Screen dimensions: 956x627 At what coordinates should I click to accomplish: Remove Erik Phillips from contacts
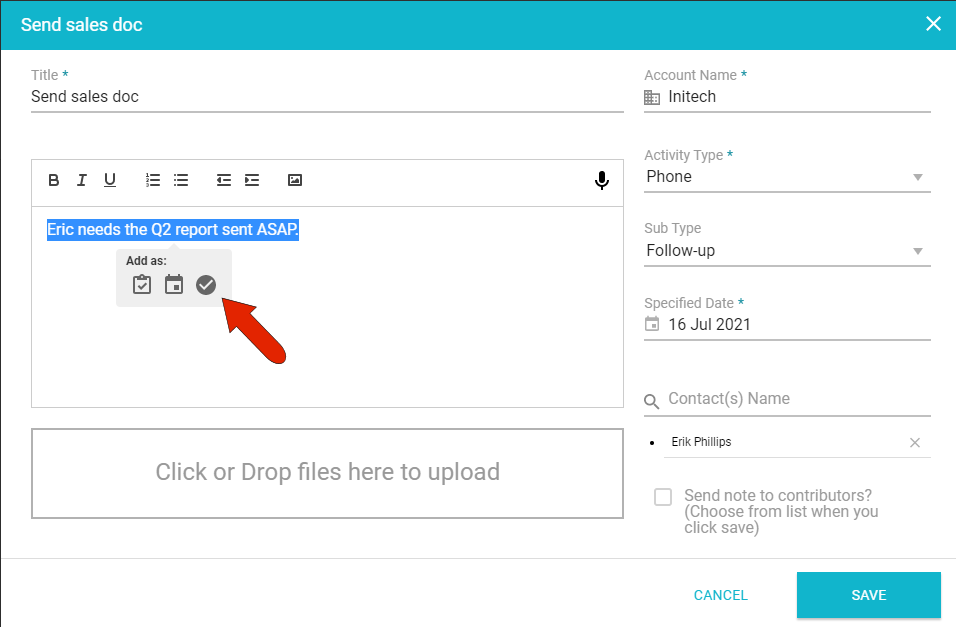click(915, 443)
